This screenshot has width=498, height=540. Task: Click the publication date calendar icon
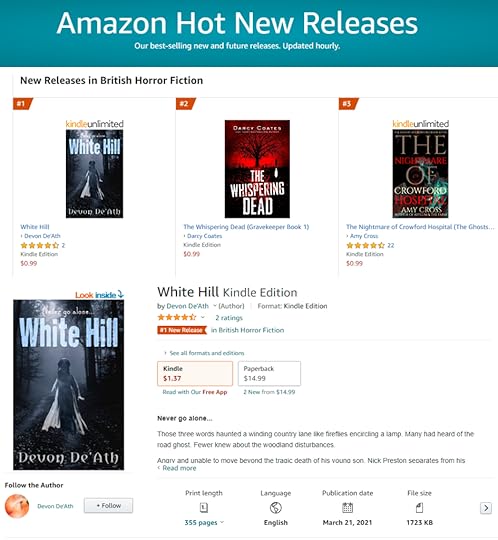[347, 508]
